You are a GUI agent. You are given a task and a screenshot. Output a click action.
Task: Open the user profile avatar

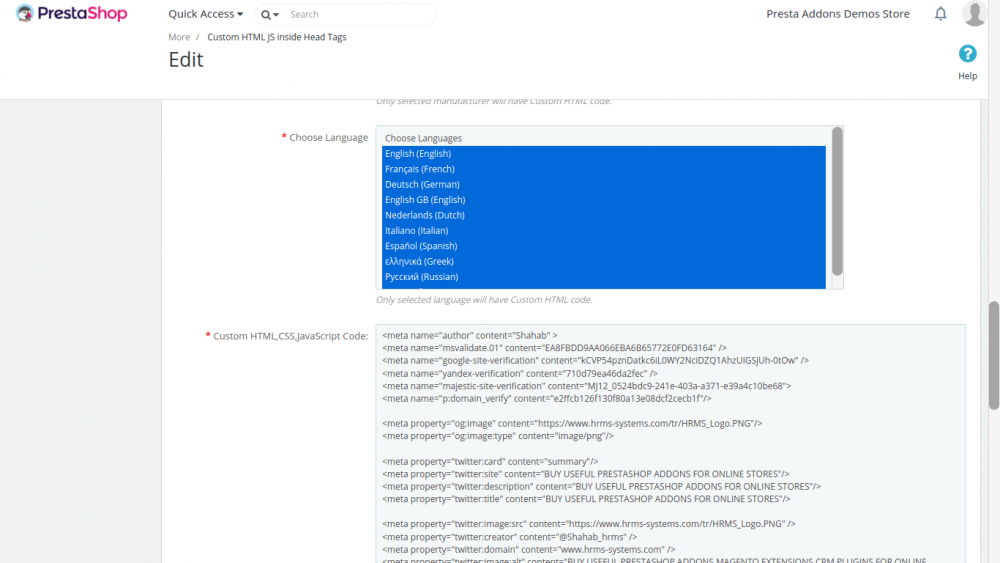pyautogui.click(x=974, y=13)
